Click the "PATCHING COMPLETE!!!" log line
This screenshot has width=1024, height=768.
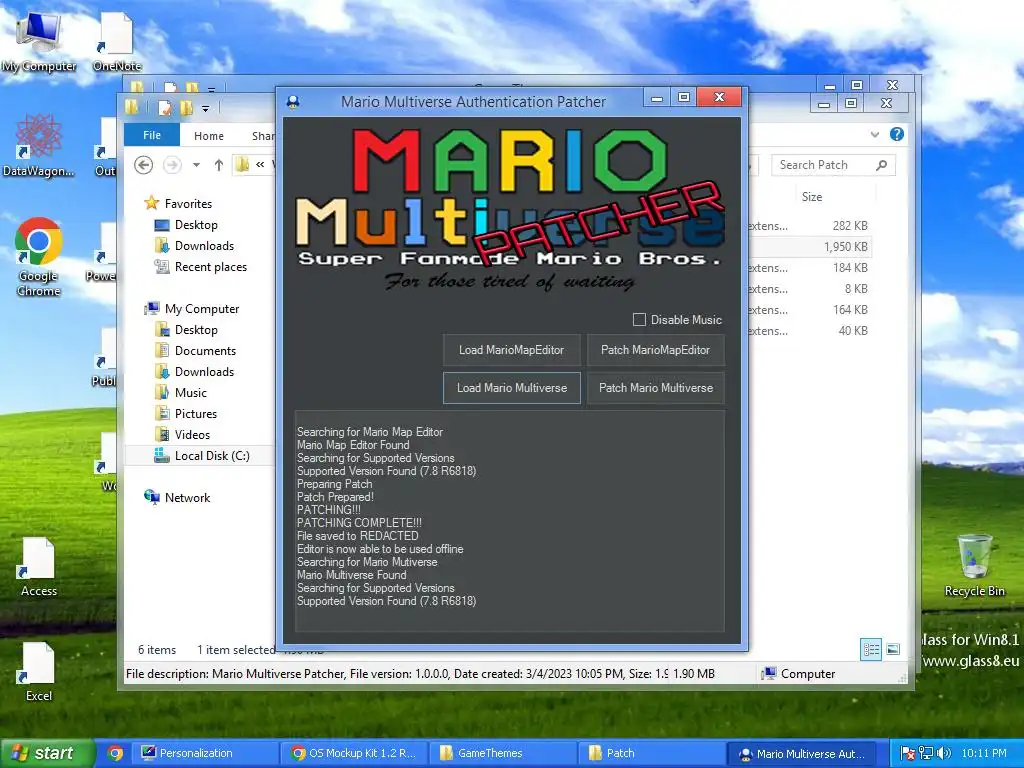tap(359, 522)
